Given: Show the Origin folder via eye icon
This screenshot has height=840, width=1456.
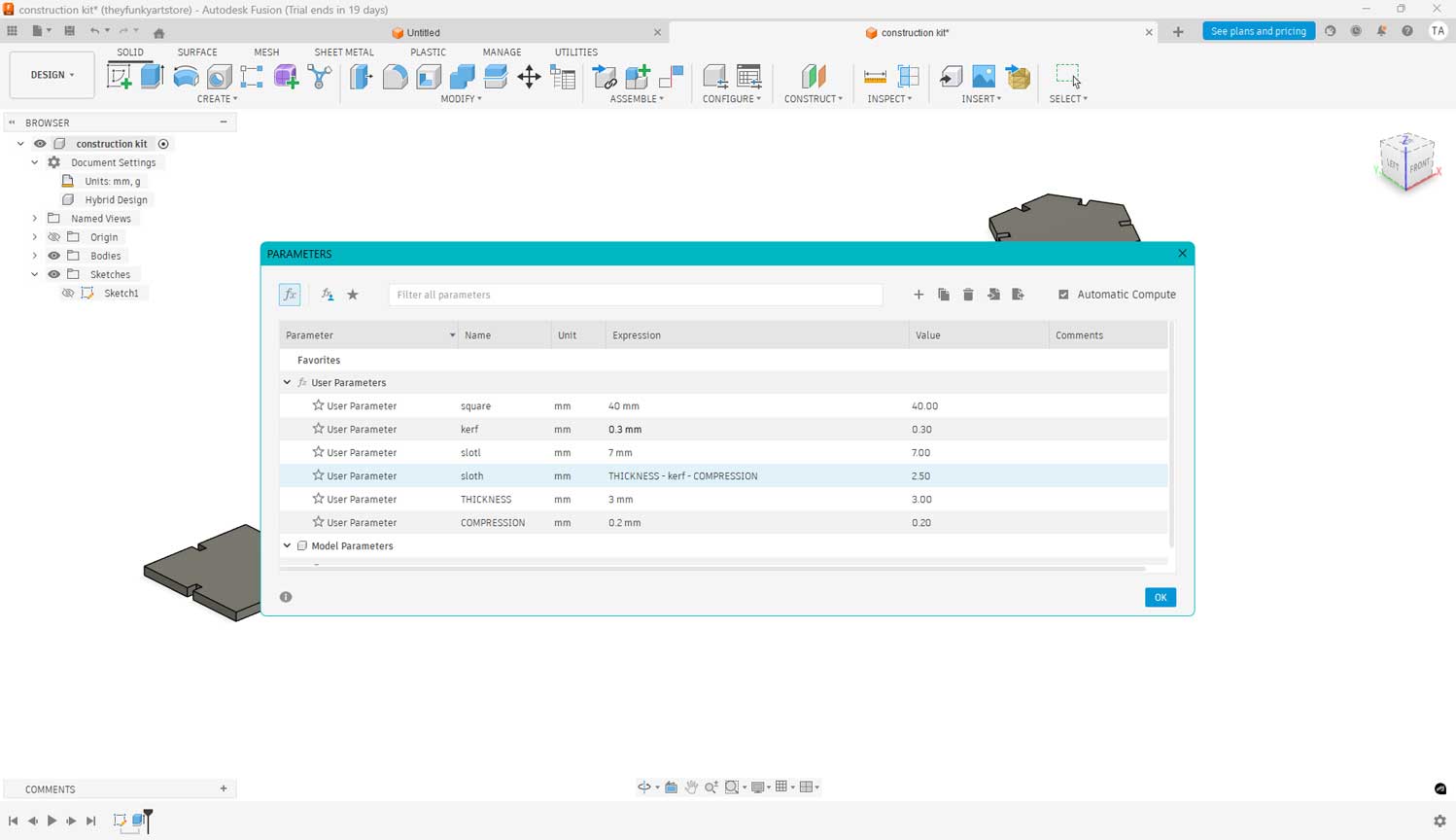Looking at the screenshot, I should click(x=54, y=237).
